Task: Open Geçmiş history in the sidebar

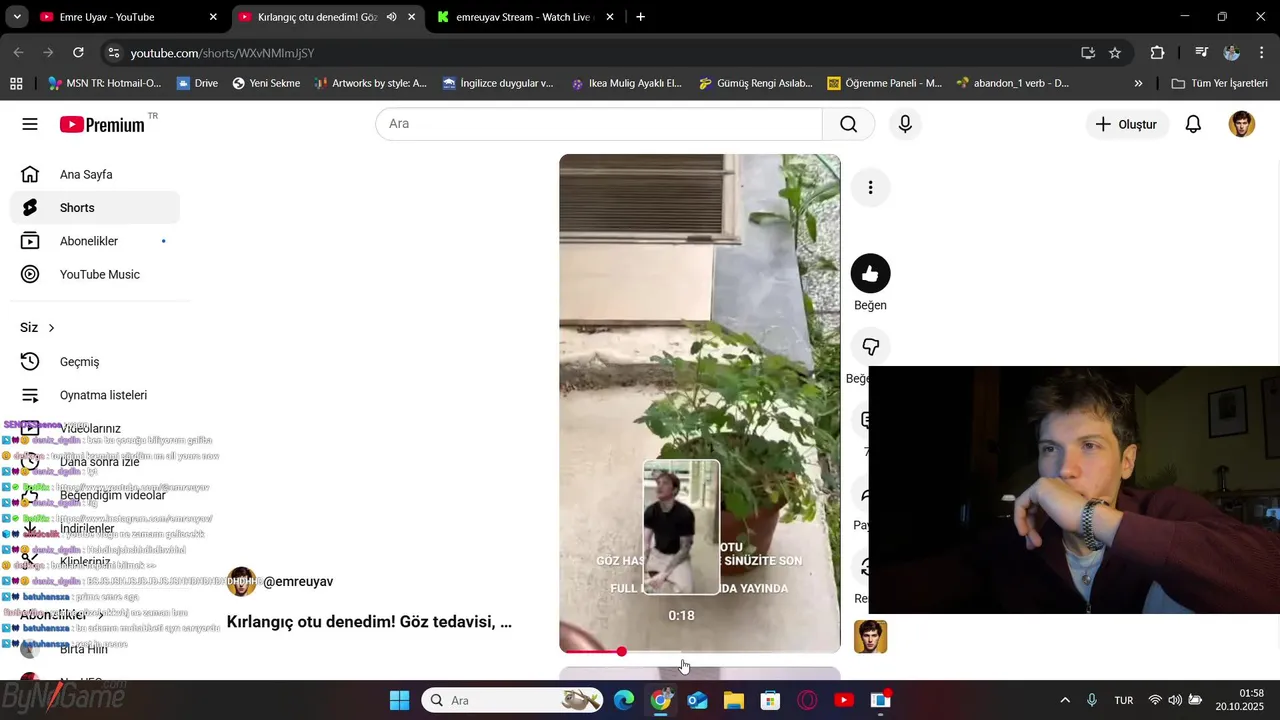Action: click(x=95, y=361)
